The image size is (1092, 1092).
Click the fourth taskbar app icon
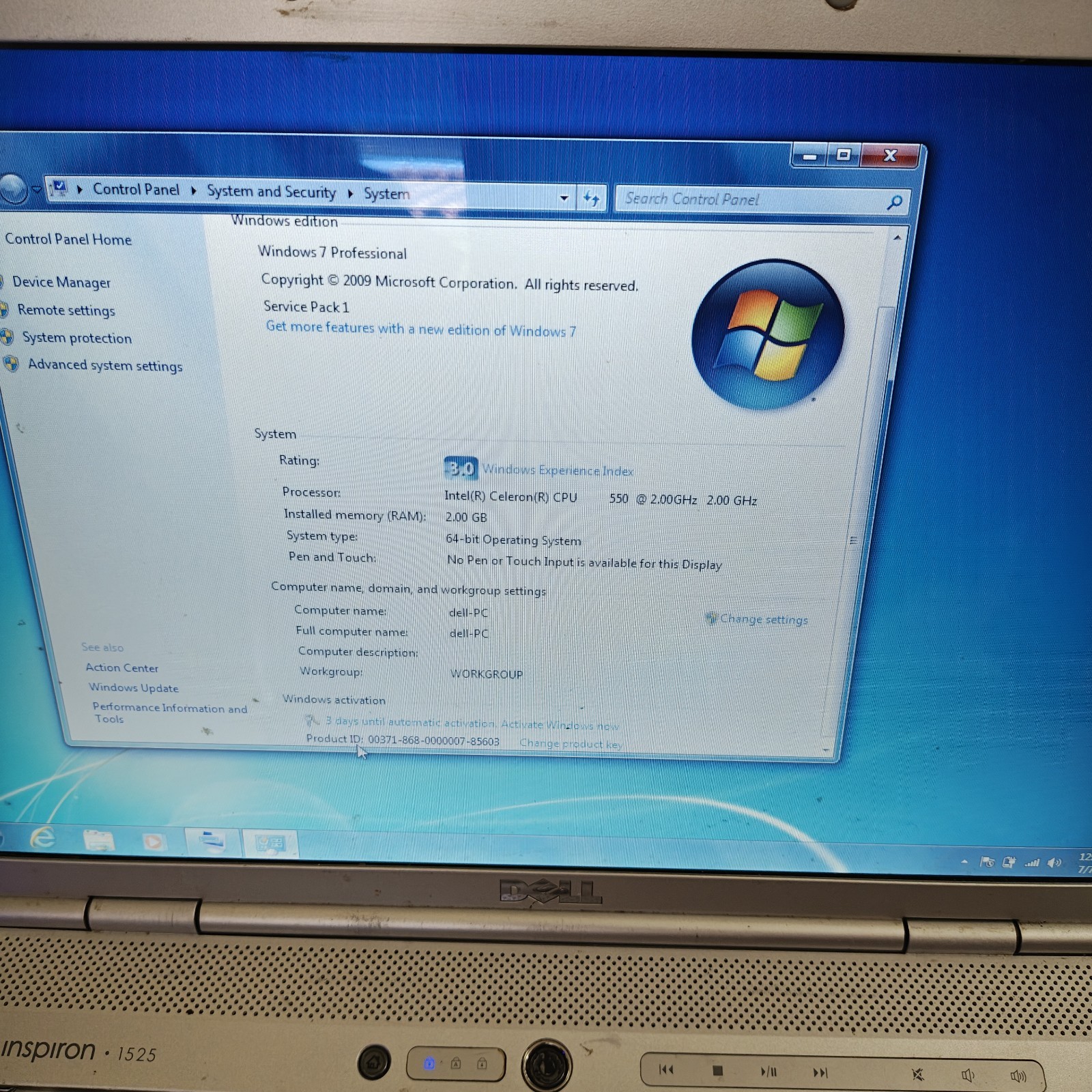coord(212,842)
